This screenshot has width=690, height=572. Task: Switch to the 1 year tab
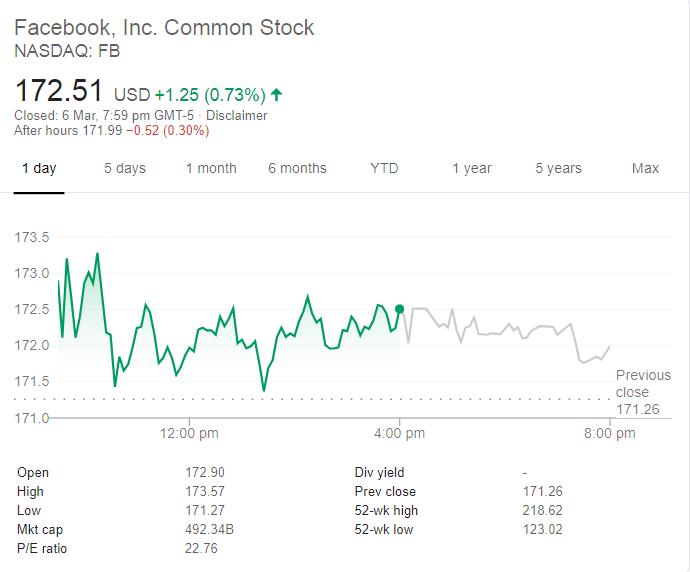(x=471, y=168)
